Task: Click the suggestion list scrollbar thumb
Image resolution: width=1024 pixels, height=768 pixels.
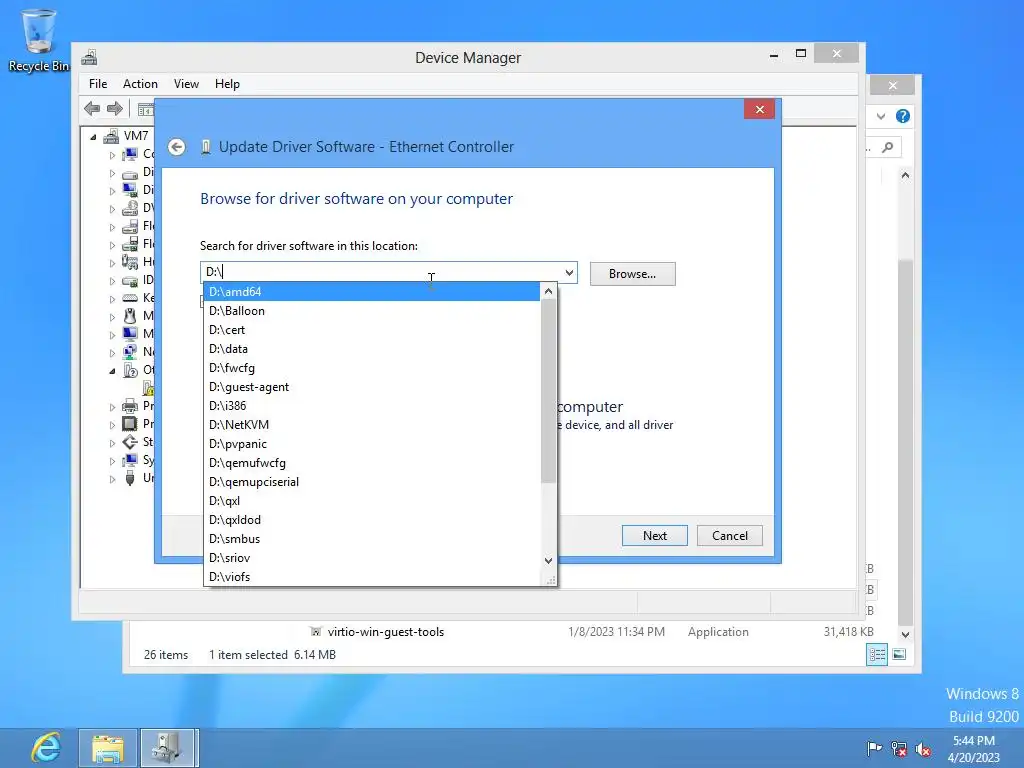Action: (549, 391)
